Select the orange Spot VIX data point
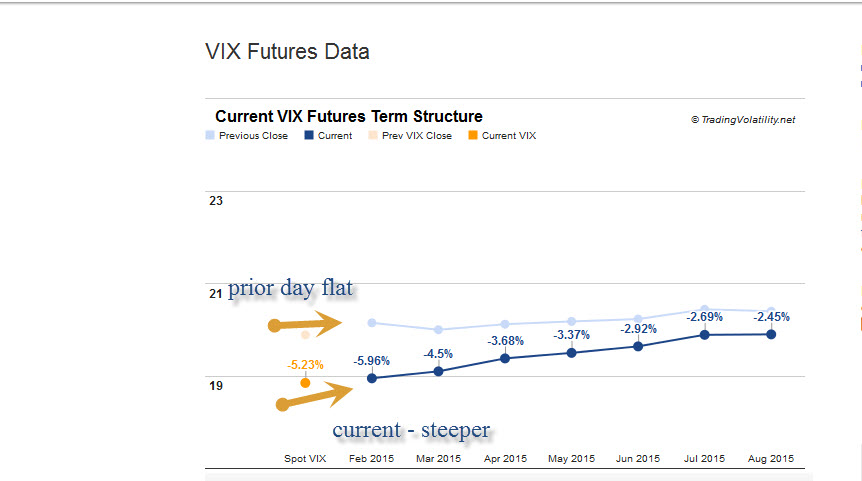 pyautogui.click(x=305, y=383)
